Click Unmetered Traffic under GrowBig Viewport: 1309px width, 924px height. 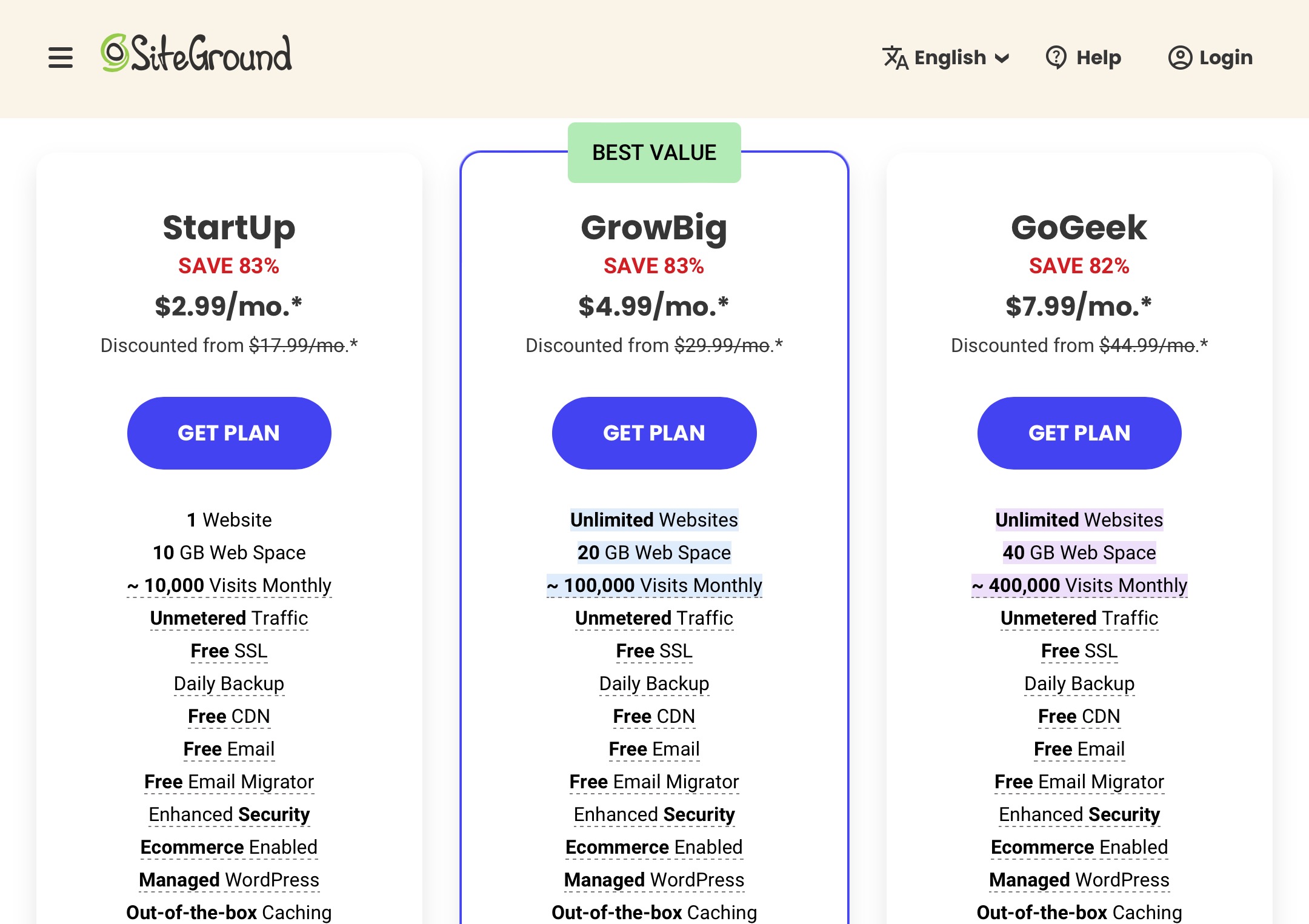[x=654, y=618]
